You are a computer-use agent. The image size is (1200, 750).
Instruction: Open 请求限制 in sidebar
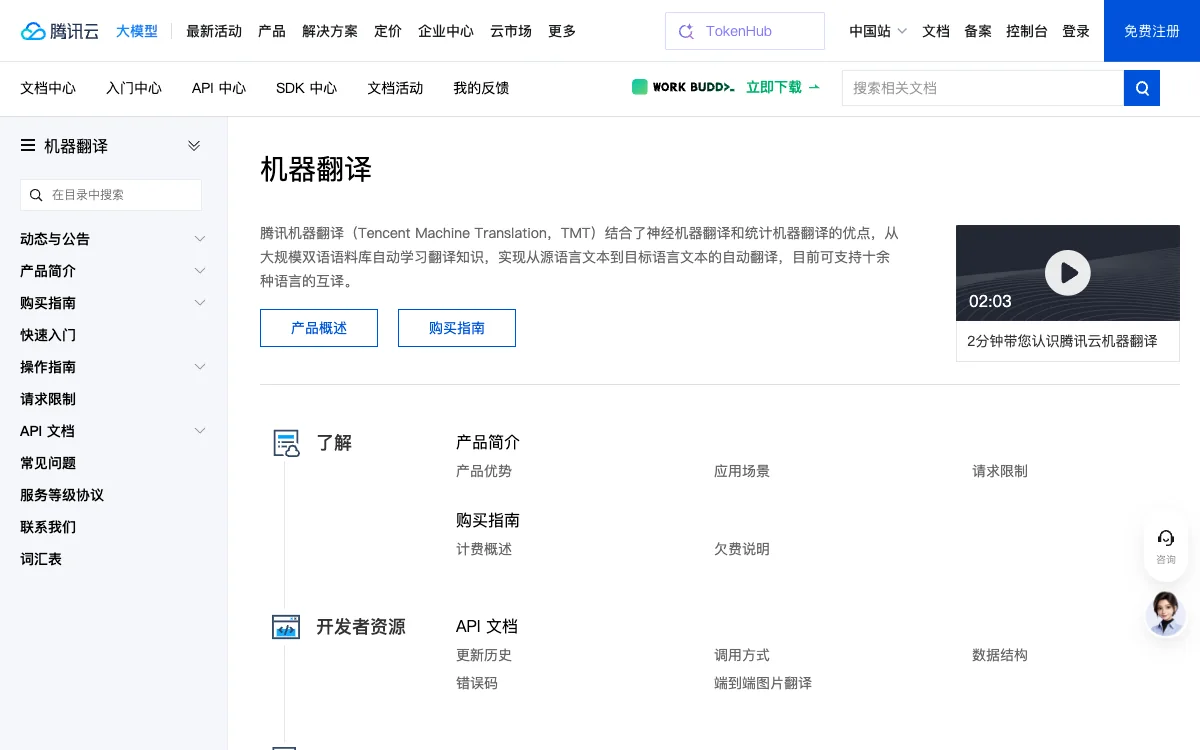point(48,399)
